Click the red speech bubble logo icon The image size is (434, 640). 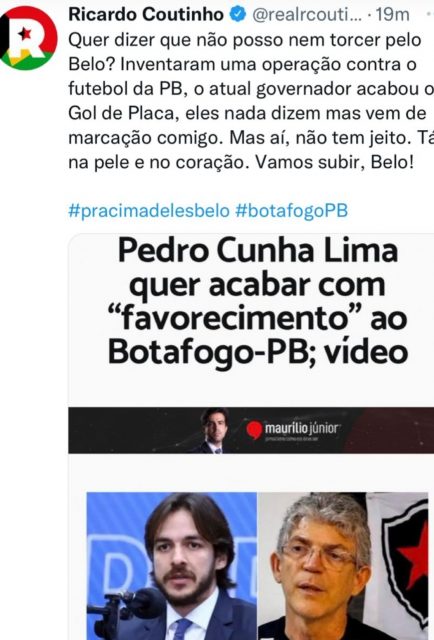pos(254,430)
